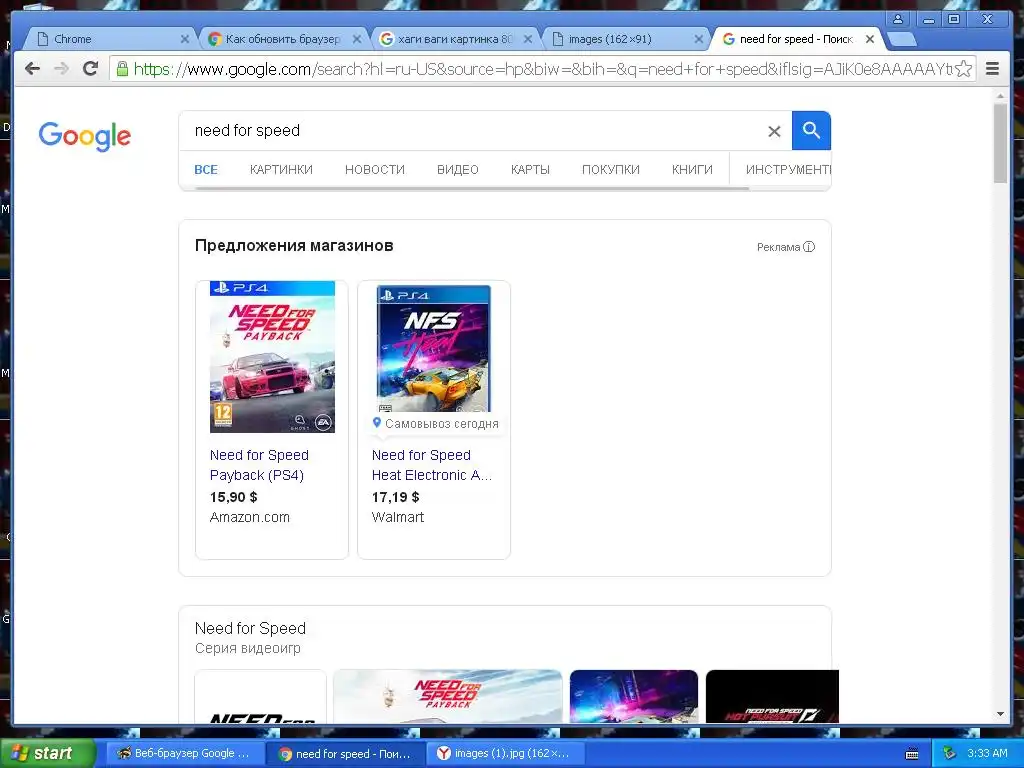Screen dimensions: 1024x768
Task: Click the Google logo
Action: click(x=85, y=136)
